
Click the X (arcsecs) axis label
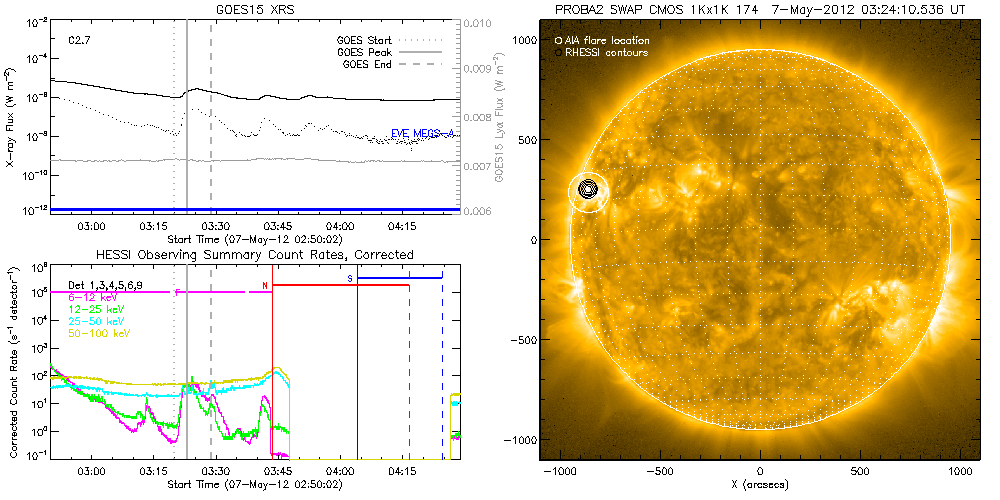tap(760, 484)
